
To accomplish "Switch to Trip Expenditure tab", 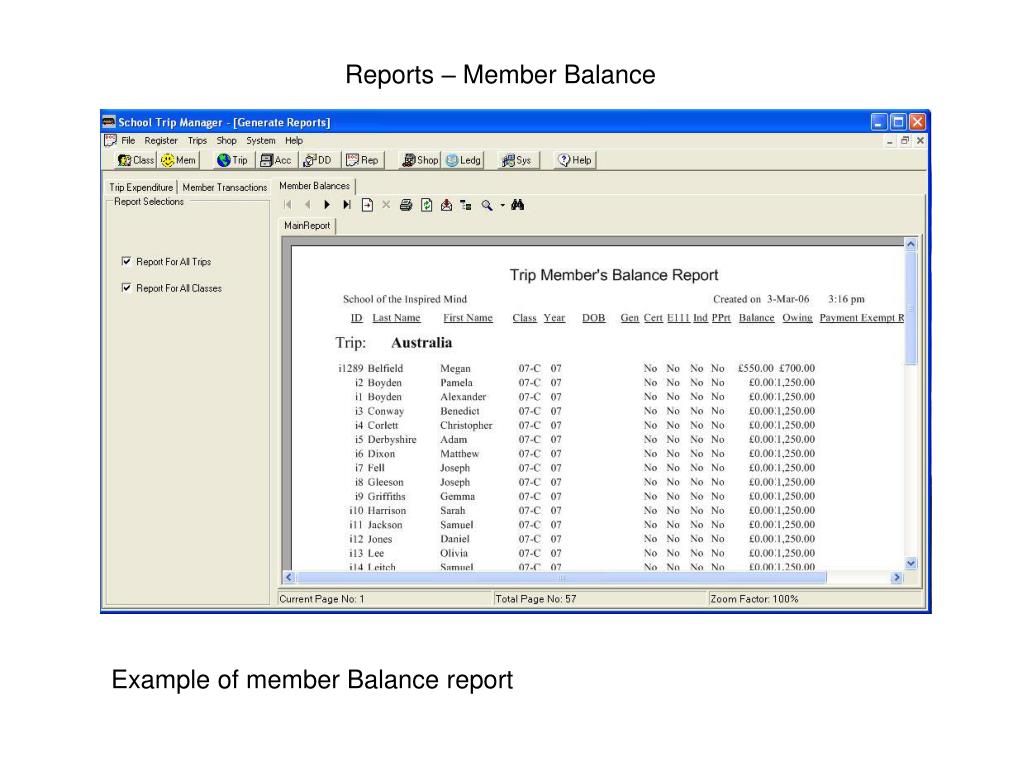I will pos(141,187).
